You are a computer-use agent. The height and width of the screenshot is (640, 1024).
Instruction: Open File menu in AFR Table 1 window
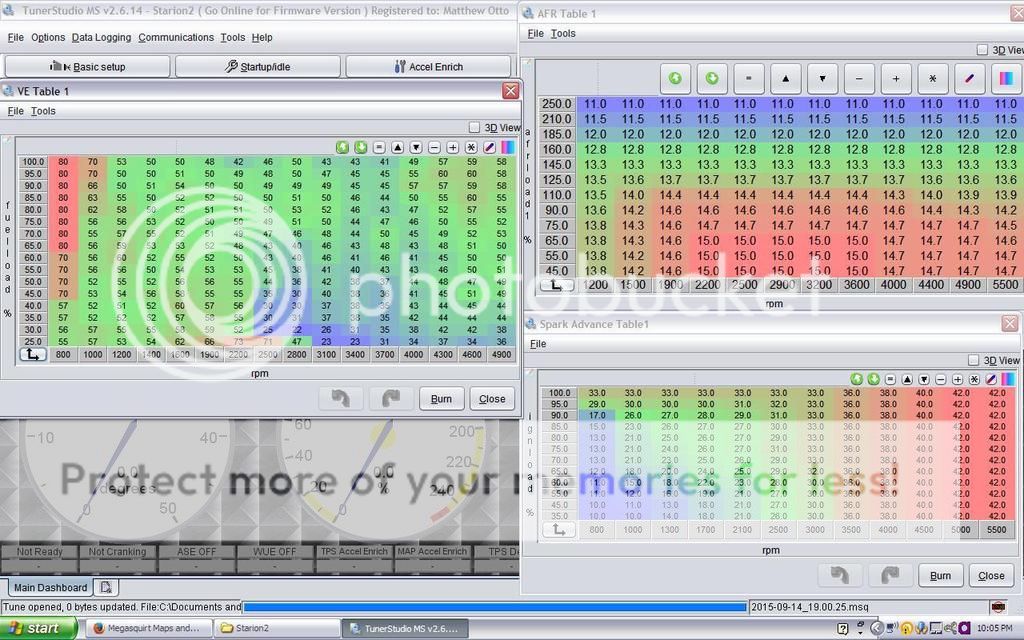tap(536, 33)
